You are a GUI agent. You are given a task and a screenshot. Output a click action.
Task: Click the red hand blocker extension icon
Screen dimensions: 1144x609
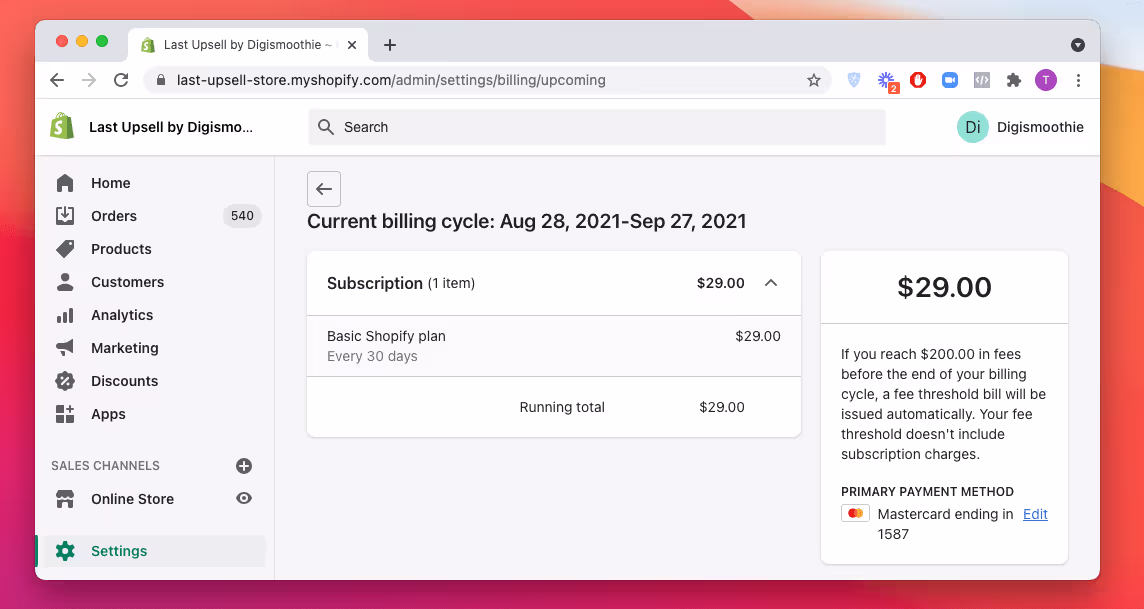pos(918,80)
